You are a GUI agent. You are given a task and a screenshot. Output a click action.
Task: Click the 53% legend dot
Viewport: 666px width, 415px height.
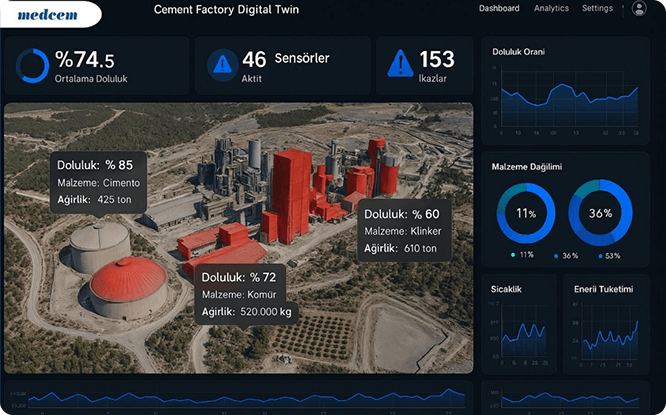pyautogui.click(x=600, y=256)
